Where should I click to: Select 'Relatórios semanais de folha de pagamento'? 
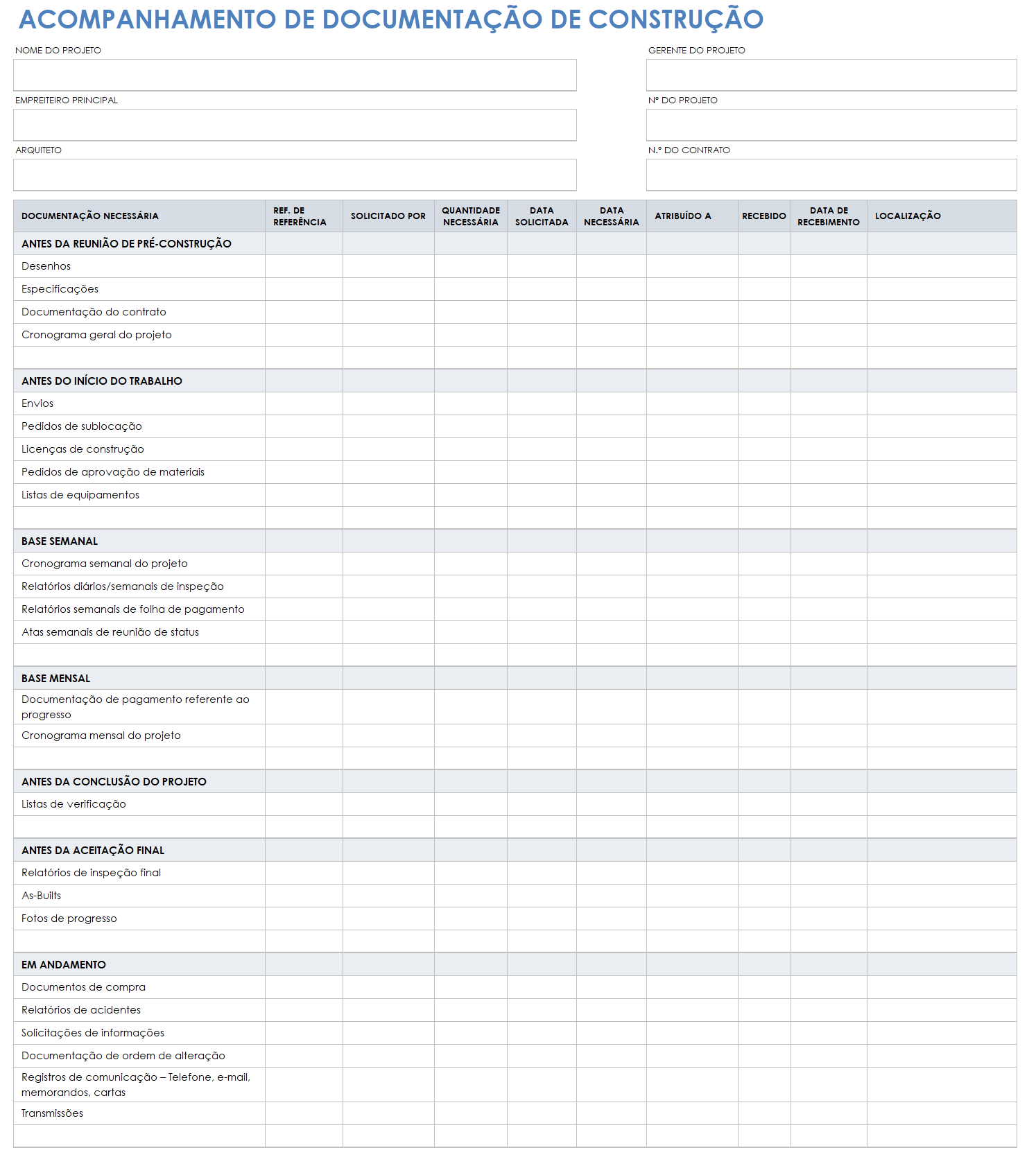point(133,609)
